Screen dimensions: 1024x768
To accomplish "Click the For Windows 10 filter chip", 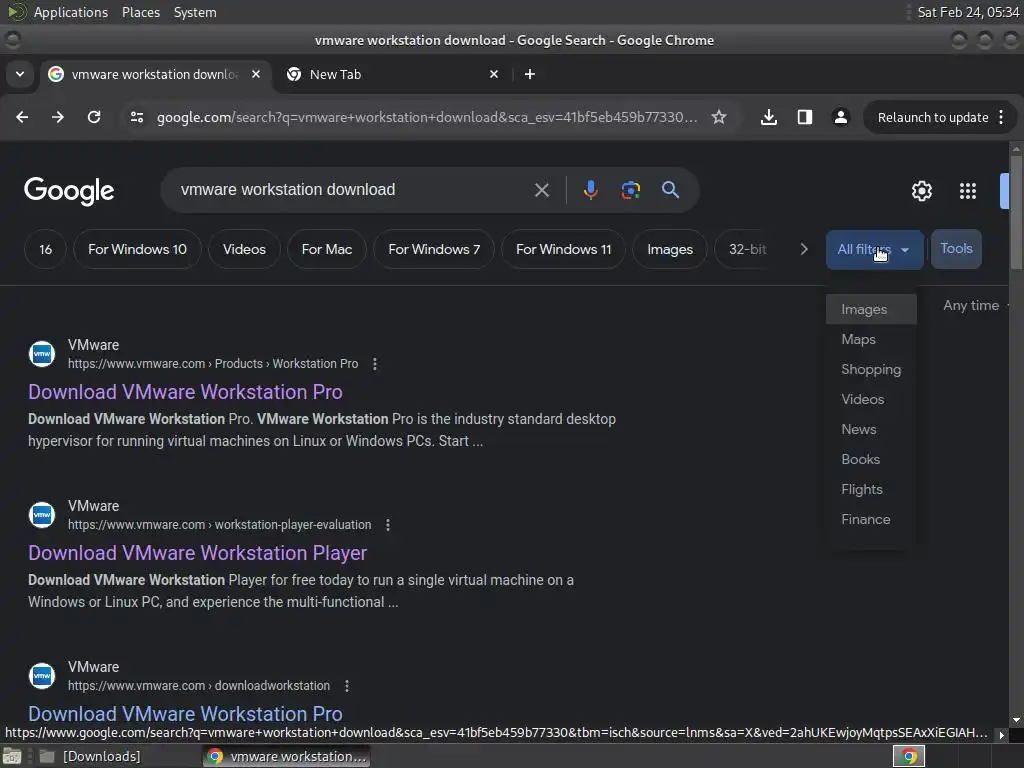I will pyautogui.click(x=137, y=249).
